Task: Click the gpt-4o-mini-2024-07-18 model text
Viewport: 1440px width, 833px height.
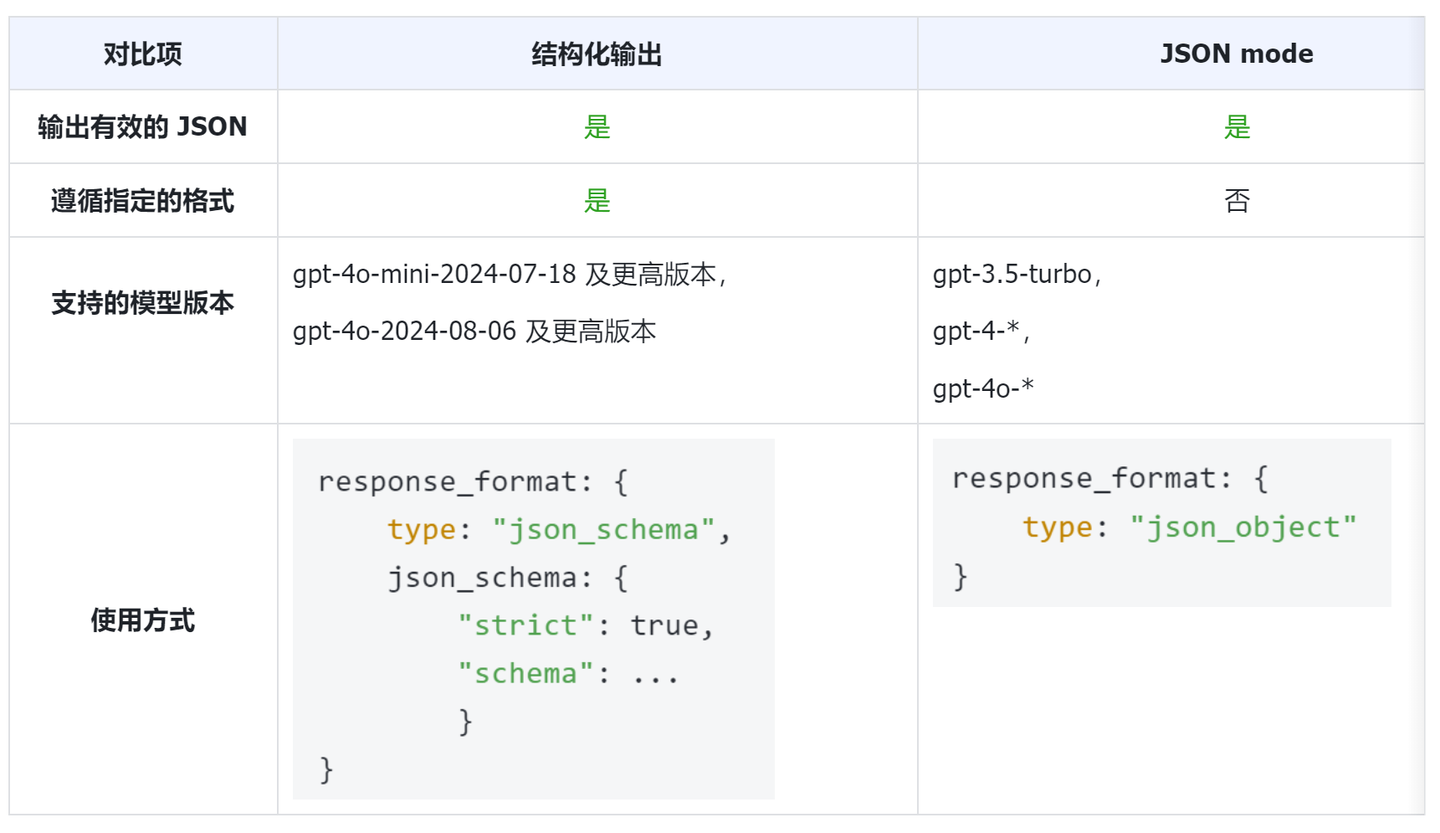Action: 434,275
